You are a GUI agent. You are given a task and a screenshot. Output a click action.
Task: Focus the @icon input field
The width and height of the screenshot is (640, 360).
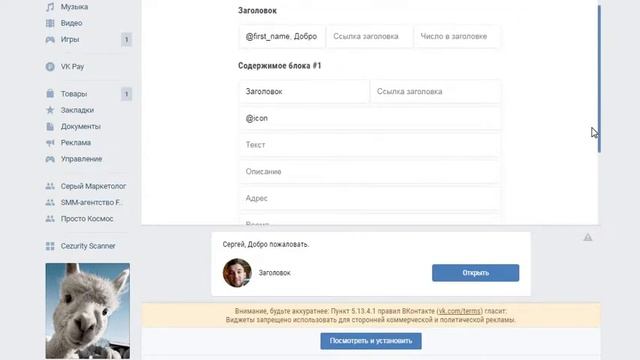pyautogui.click(x=370, y=118)
